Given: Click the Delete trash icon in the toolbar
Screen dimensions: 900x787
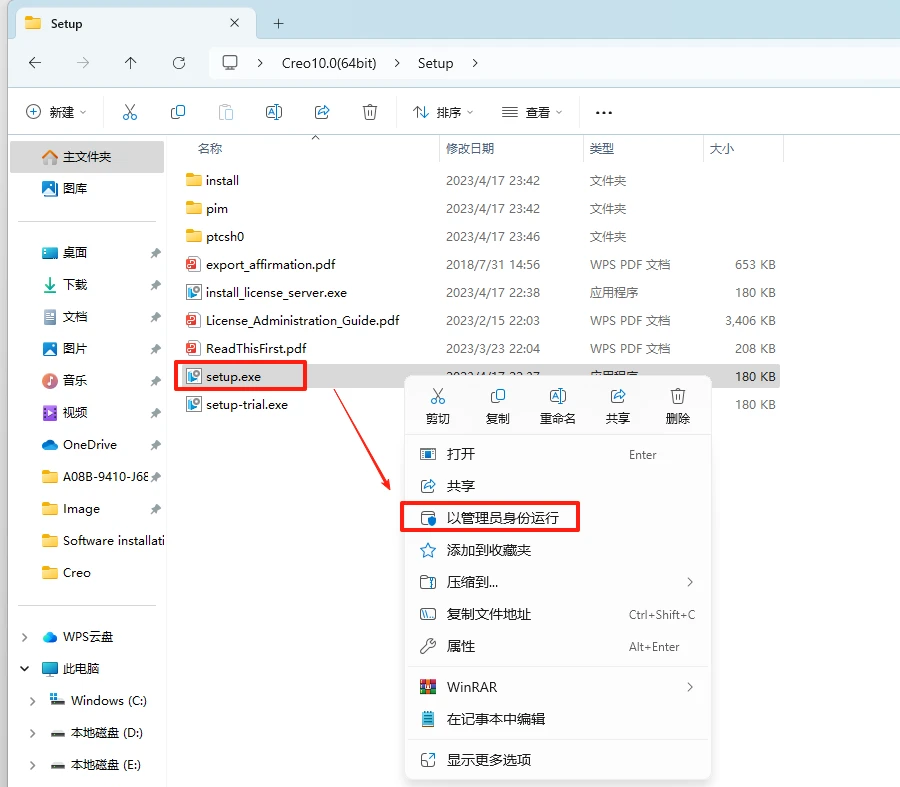Looking at the screenshot, I should pos(370,112).
